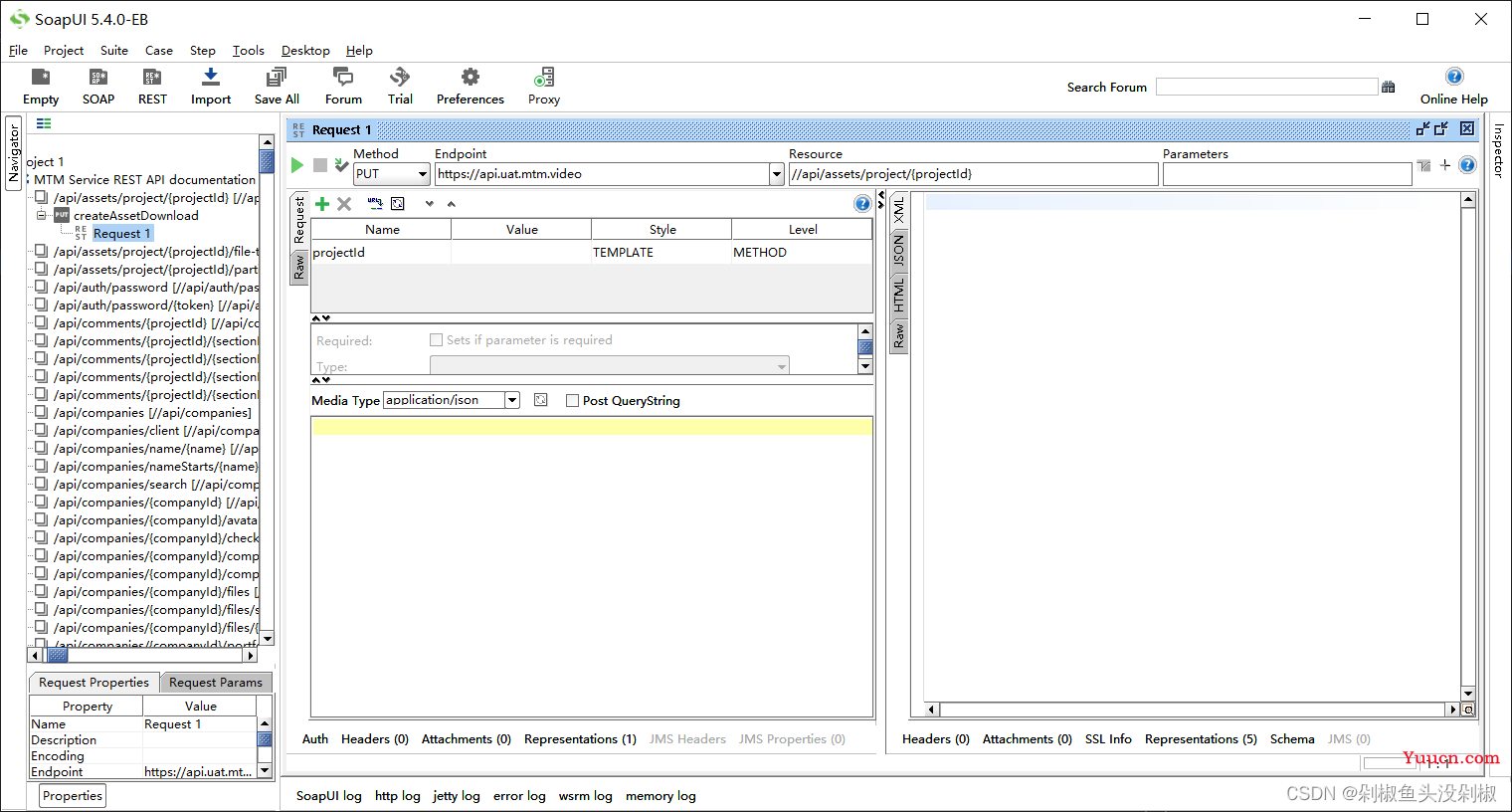Click the TEMPLATE style cell
The image size is (1512, 812).
pyautogui.click(x=661, y=253)
